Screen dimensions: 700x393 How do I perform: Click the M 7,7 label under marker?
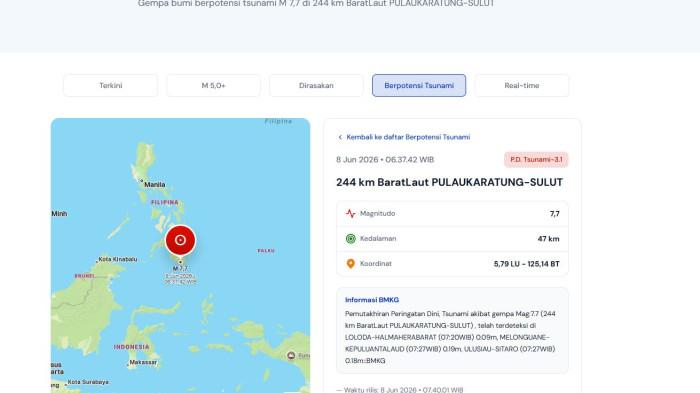point(180,268)
